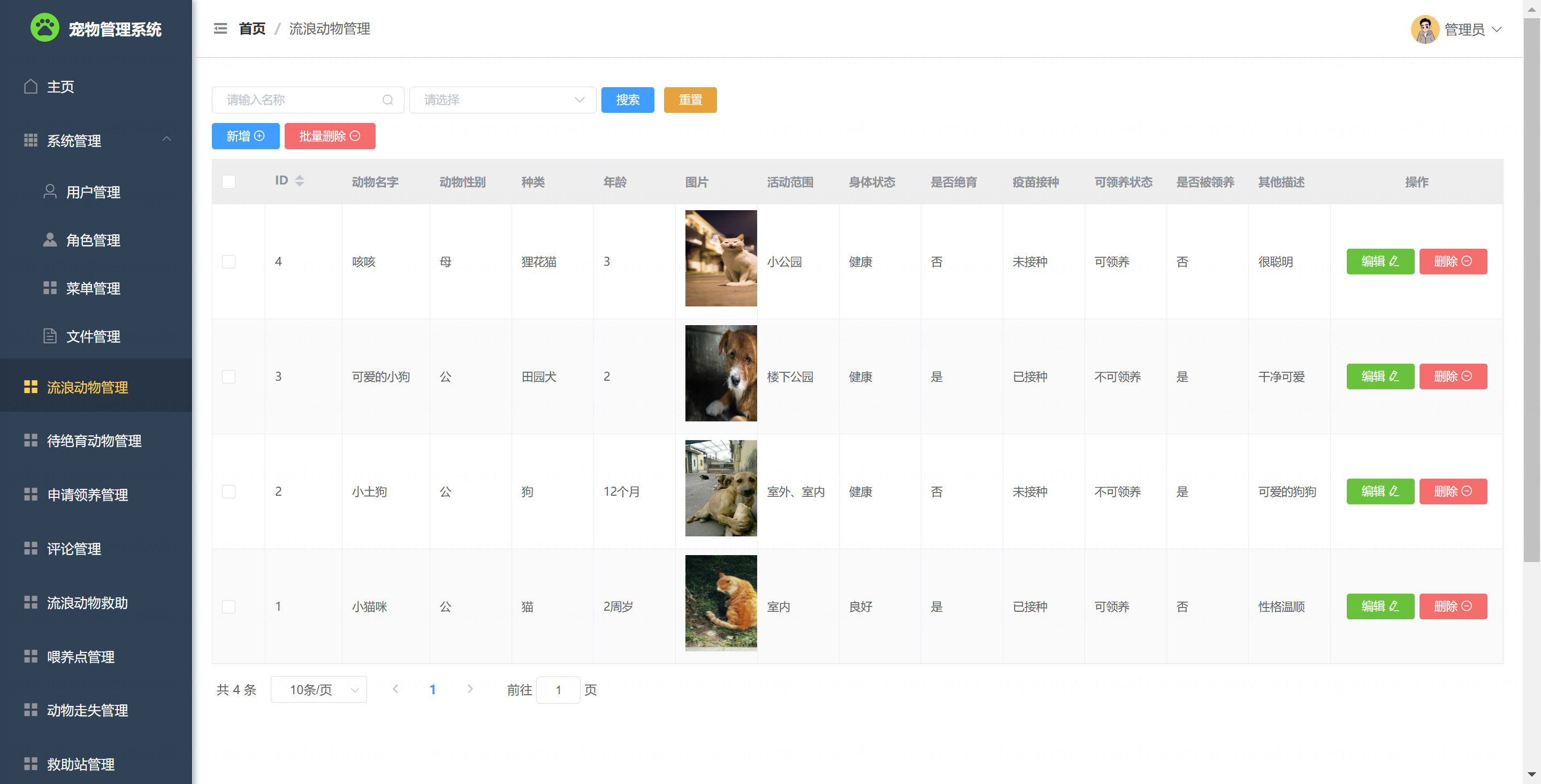Tick the checkbox for the row 咳咳
1541x784 pixels.
click(228, 262)
